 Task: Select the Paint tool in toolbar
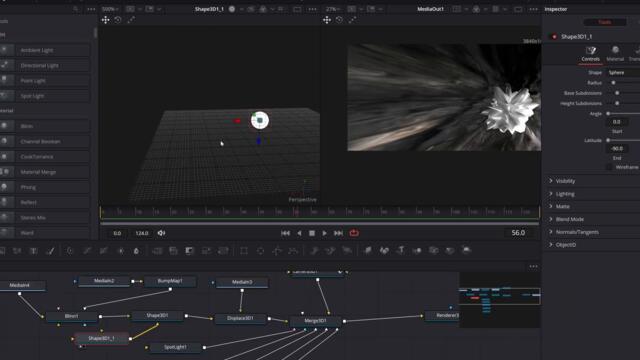tap(50, 251)
